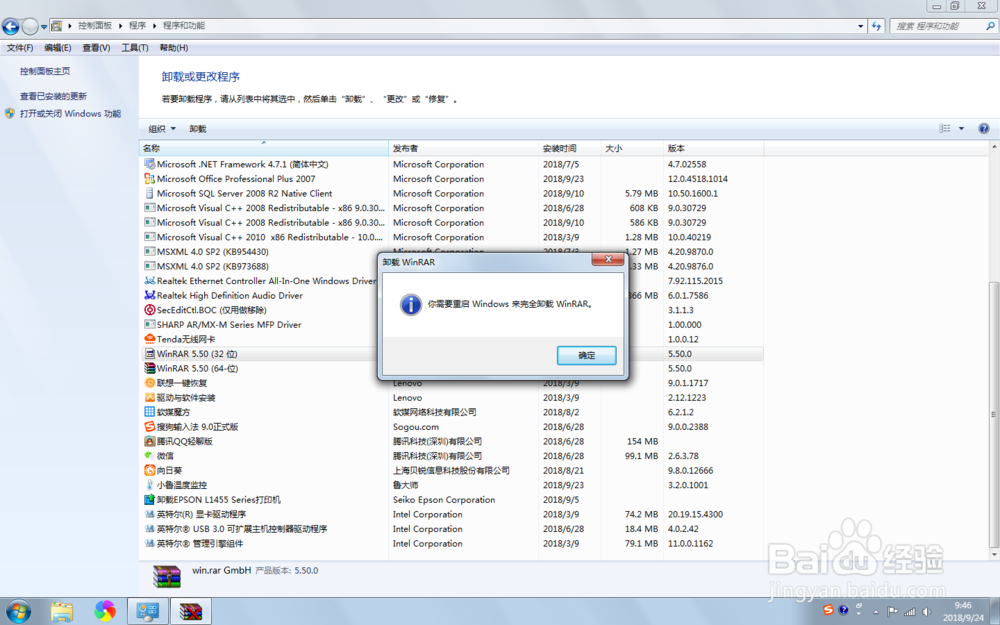Click 程序 in address breadcrumb
Screen dimensions: 1000x625
137,26
